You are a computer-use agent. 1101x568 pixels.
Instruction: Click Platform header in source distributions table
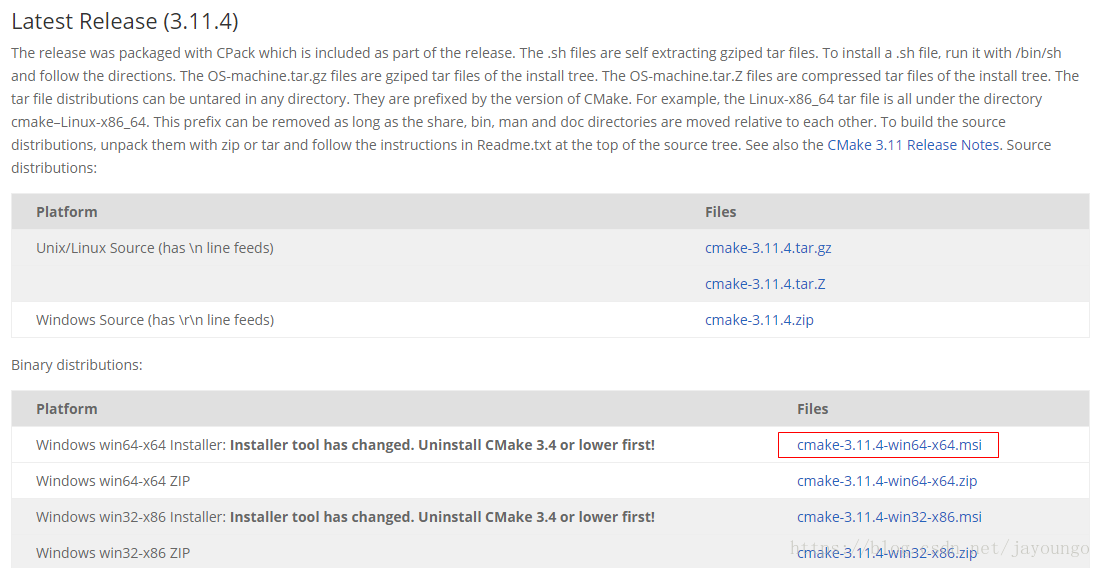(x=67, y=211)
